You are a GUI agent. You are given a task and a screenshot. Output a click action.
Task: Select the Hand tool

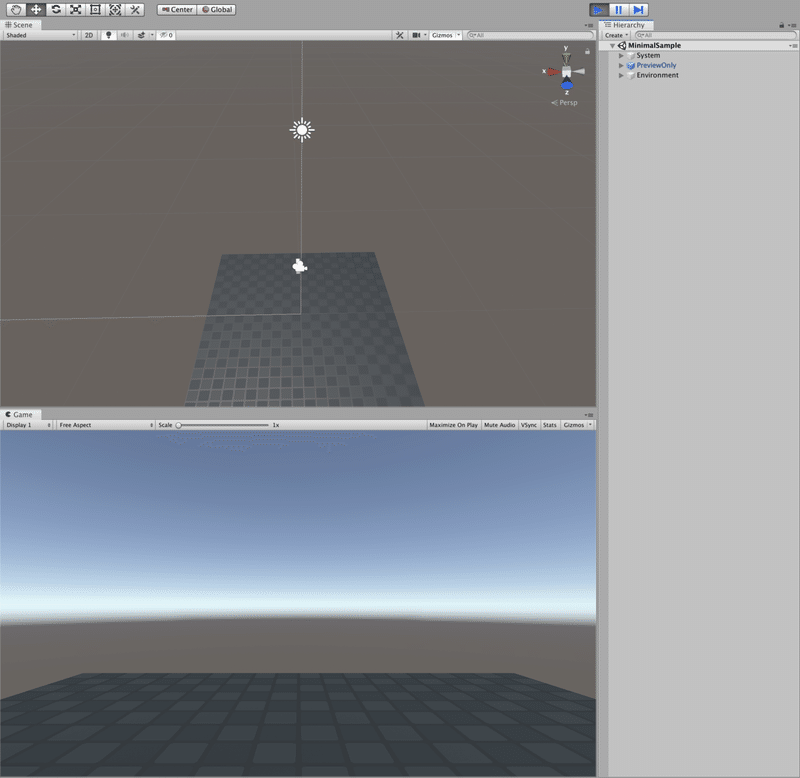coord(16,10)
